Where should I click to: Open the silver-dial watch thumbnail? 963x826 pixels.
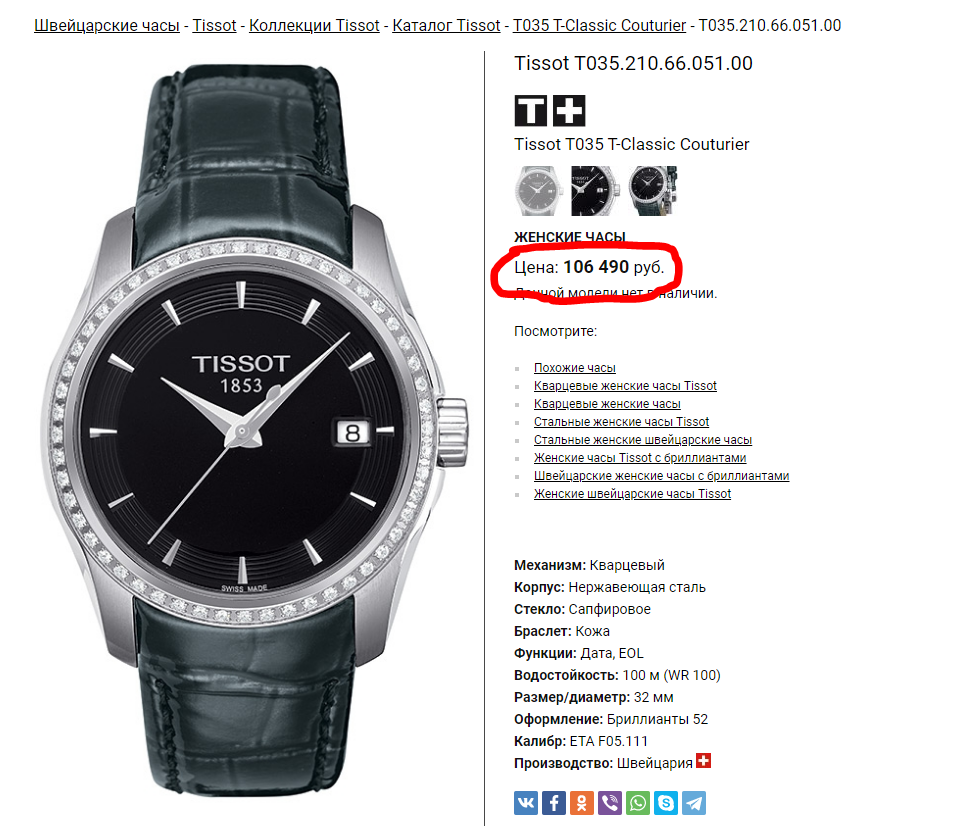[x=538, y=190]
